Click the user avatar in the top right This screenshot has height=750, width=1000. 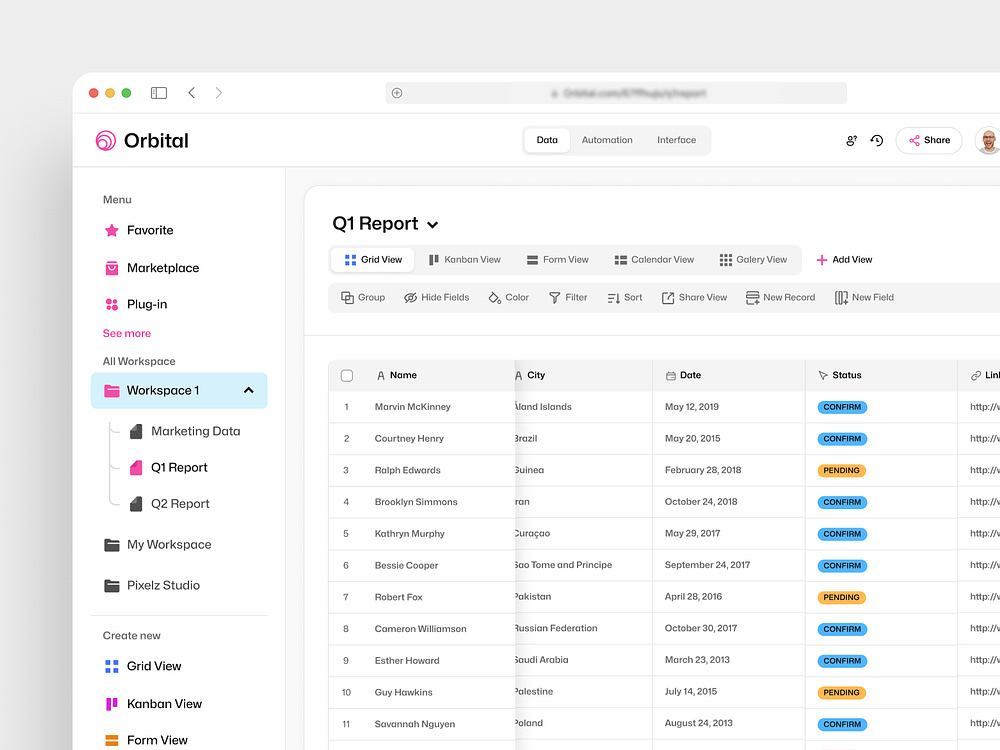tap(987, 140)
